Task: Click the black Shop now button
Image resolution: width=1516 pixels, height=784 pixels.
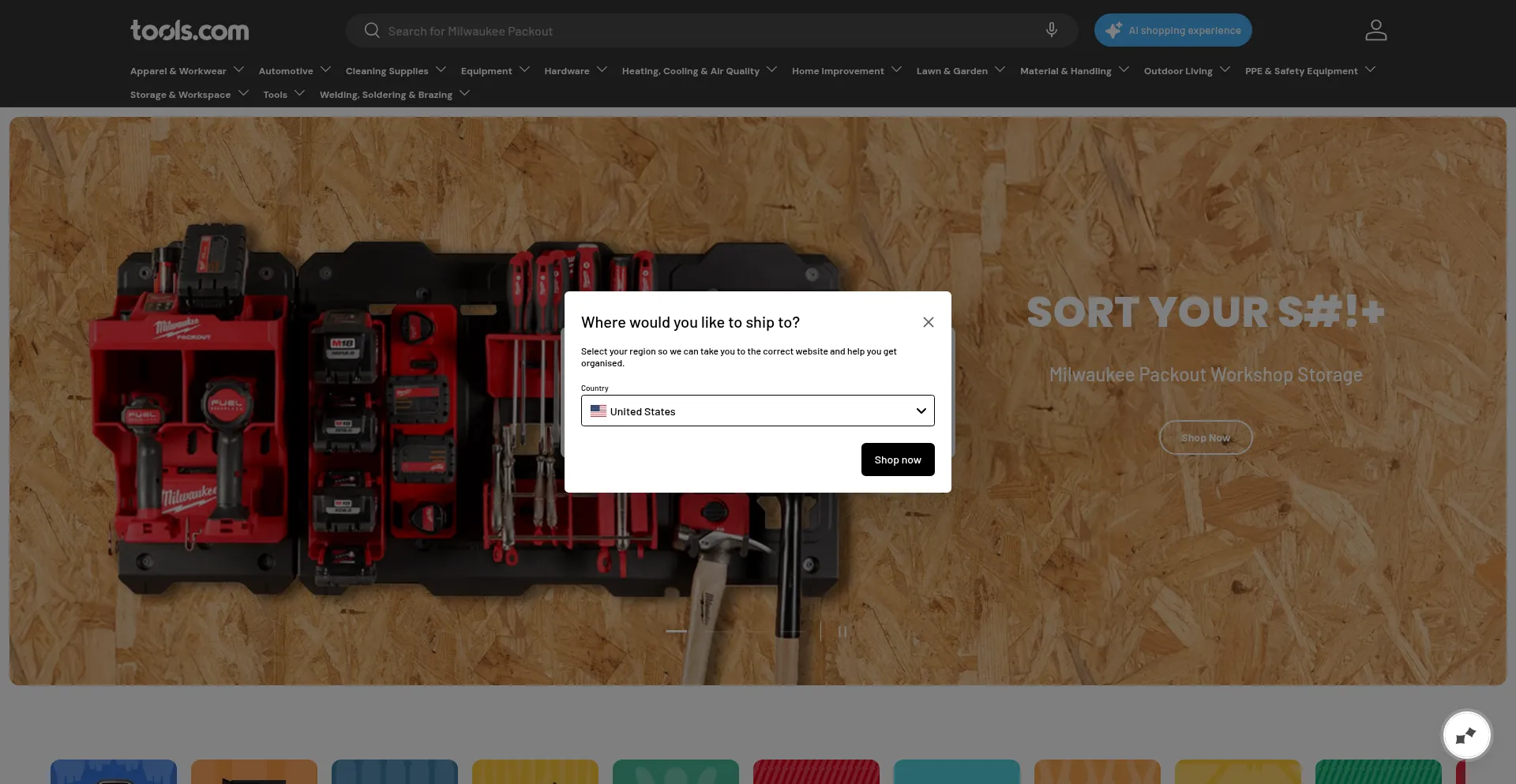Action: [x=897, y=460]
